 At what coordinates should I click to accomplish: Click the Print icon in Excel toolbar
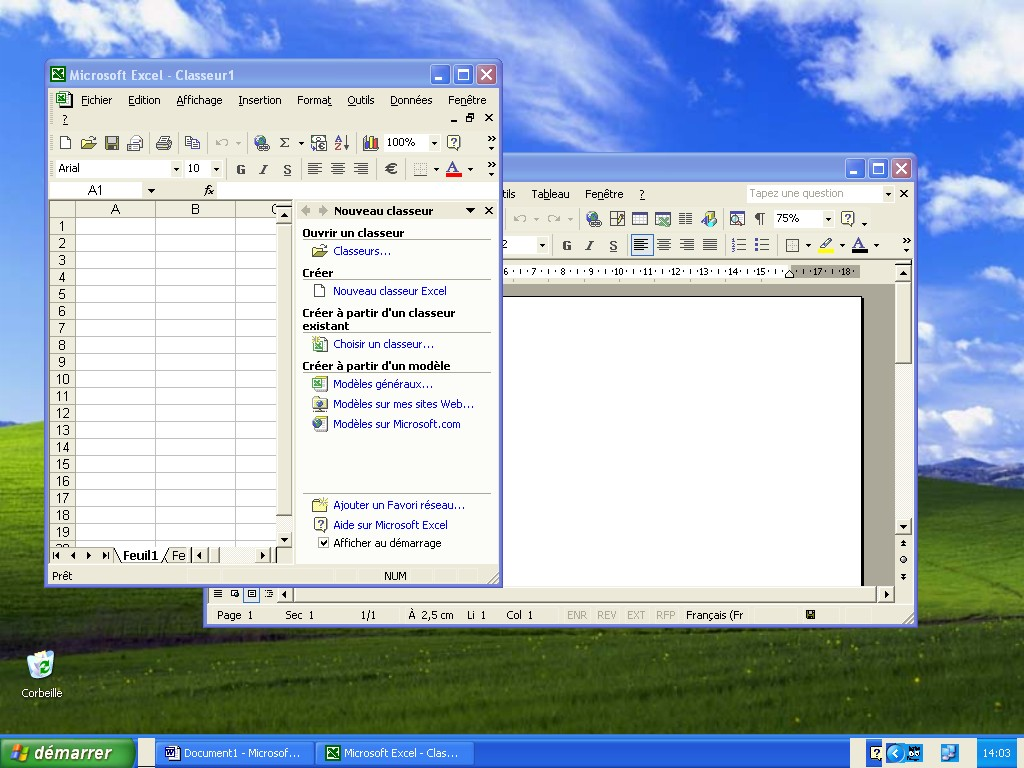pyautogui.click(x=164, y=142)
